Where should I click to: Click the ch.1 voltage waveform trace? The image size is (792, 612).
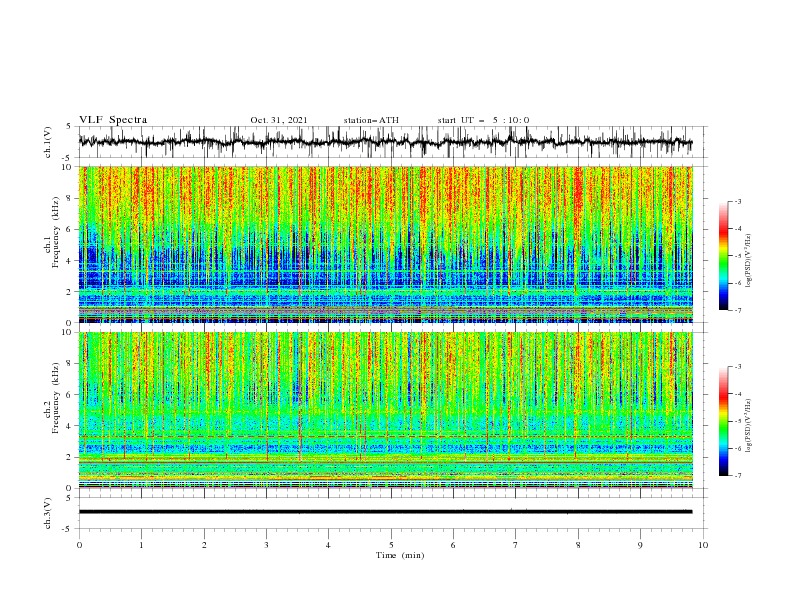tap(385, 142)
